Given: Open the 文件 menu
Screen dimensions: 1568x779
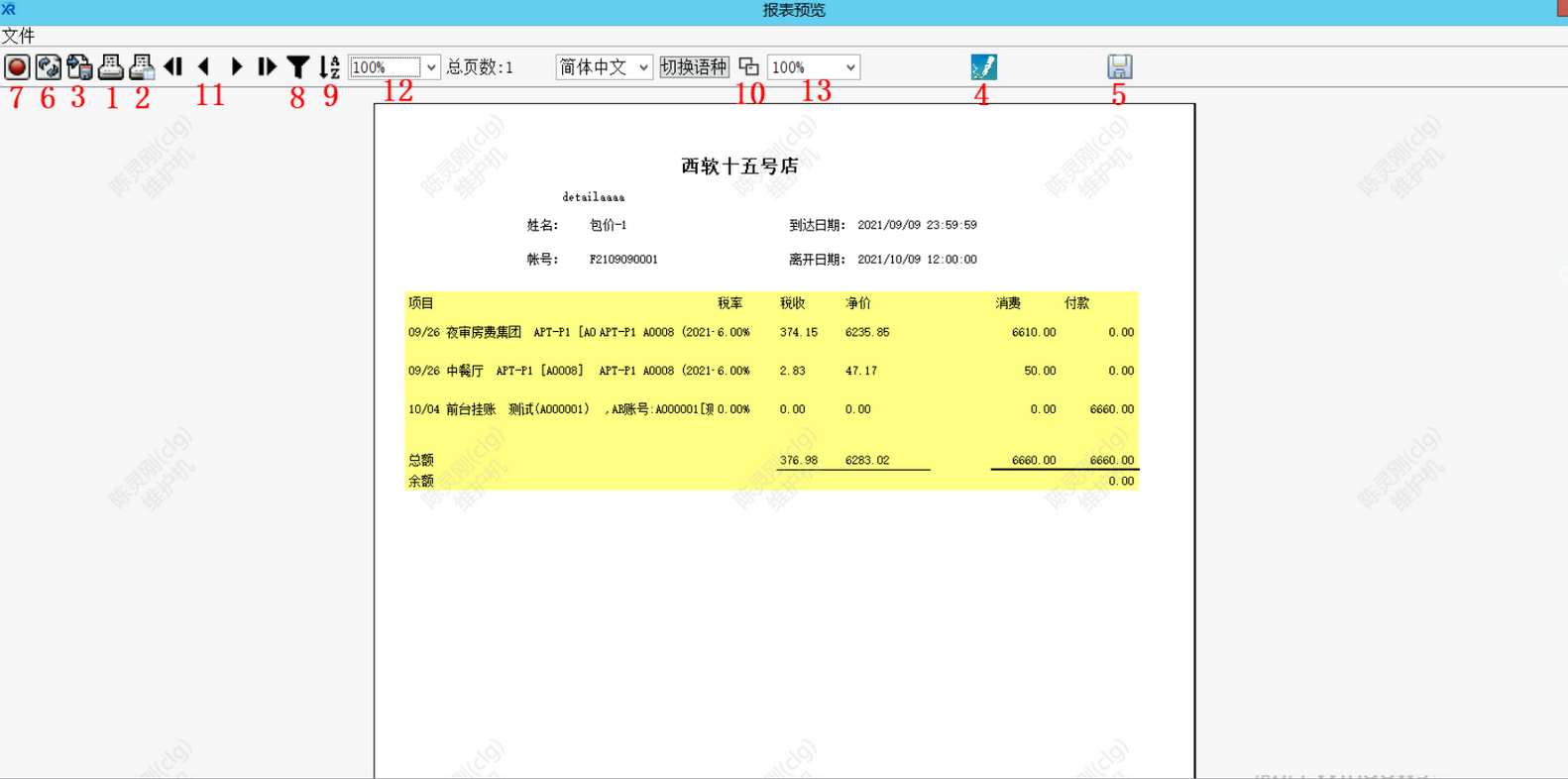Looking at the screenshot, I should tap(18, 36).
